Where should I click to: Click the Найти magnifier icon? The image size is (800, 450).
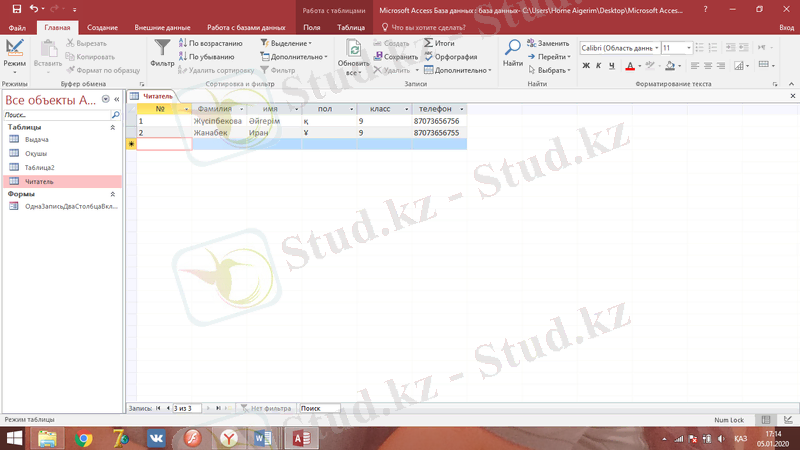(x=512, y=49)
